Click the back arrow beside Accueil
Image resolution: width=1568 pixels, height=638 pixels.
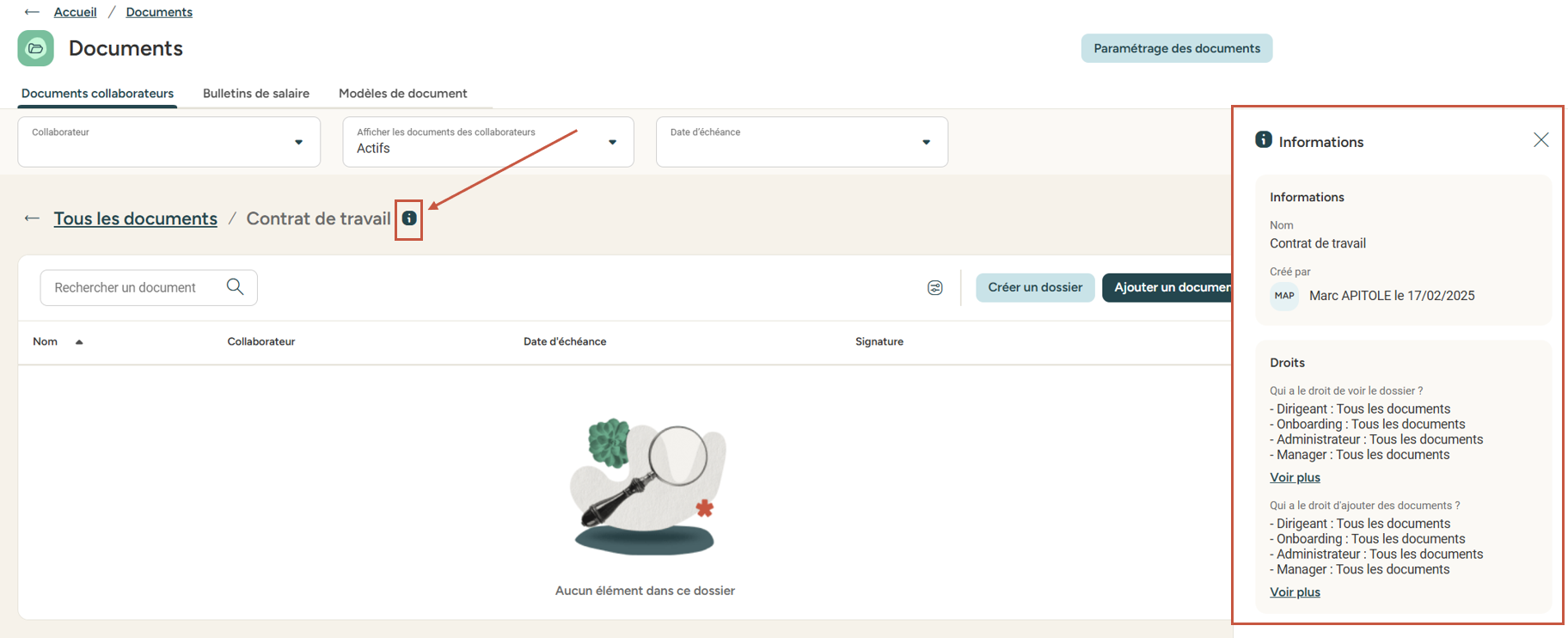[x=32, y=12]
